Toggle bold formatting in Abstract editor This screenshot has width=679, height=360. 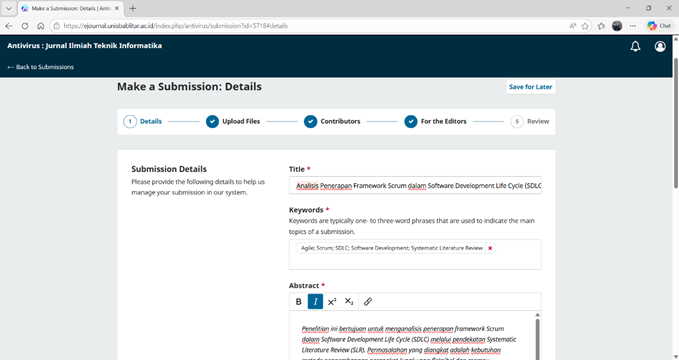[x=298, y=302]
